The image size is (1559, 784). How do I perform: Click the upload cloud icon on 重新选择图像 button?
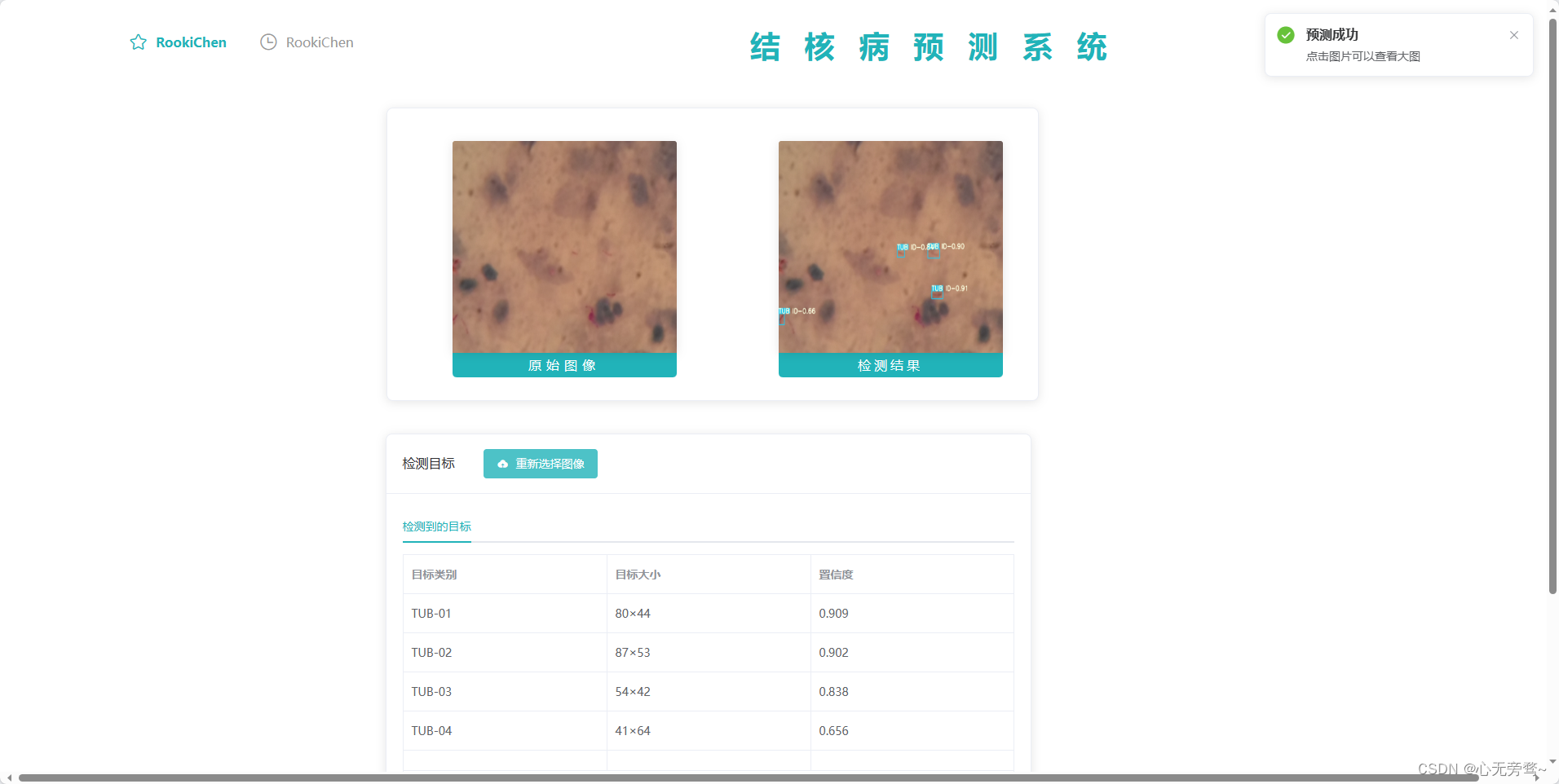[502, 464]
